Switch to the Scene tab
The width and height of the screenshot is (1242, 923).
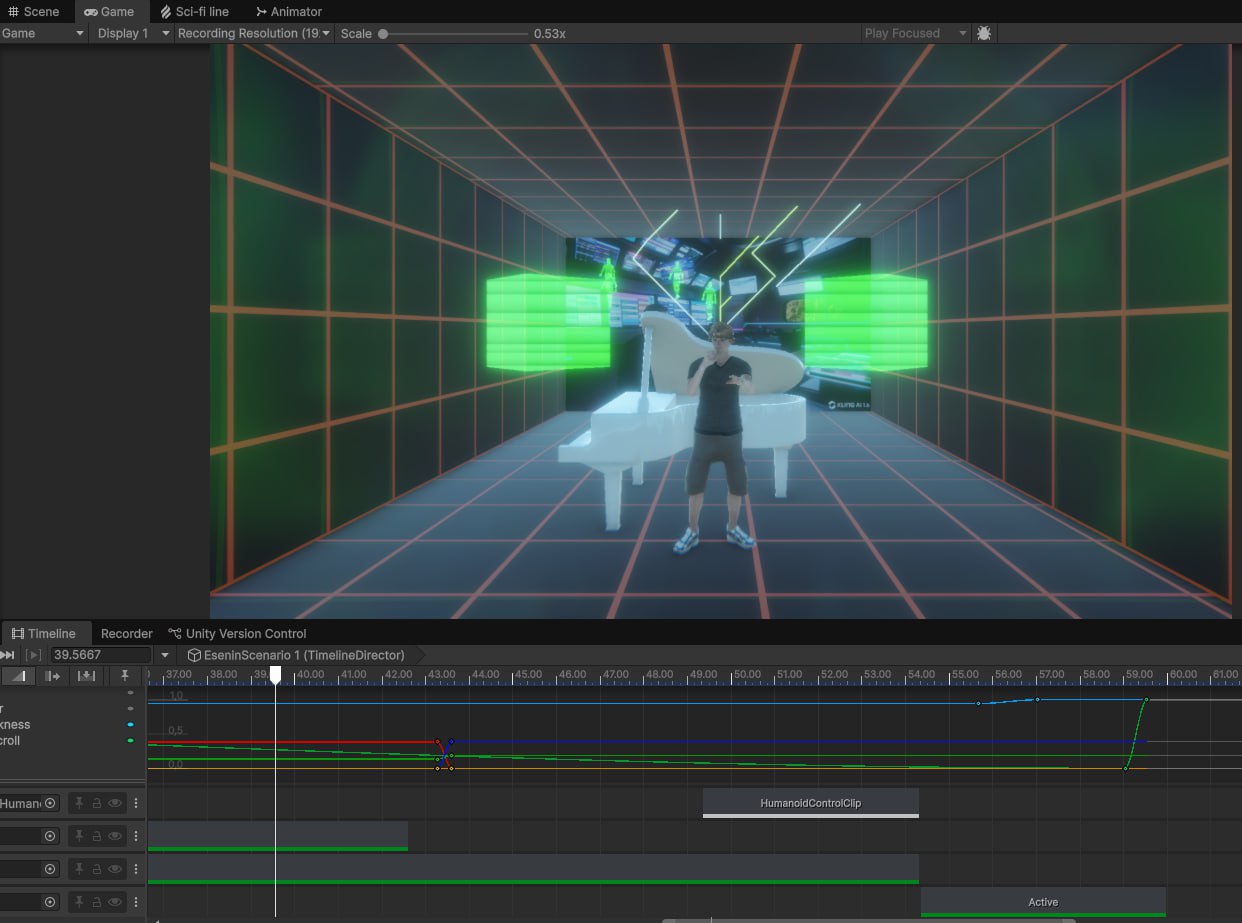(33, 12)
